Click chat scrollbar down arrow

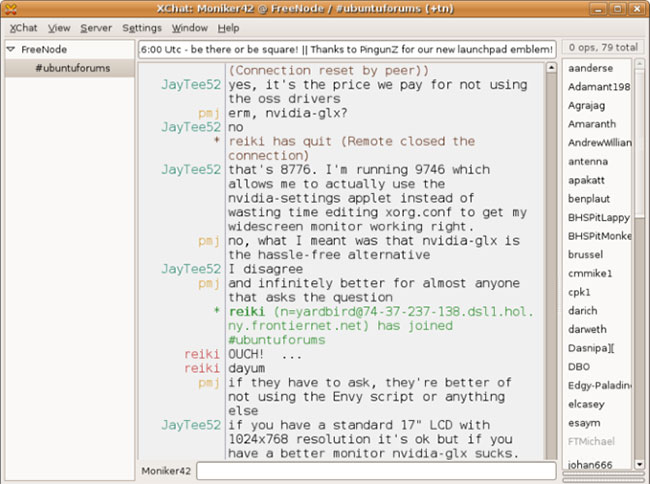click(x=549, y=454)
